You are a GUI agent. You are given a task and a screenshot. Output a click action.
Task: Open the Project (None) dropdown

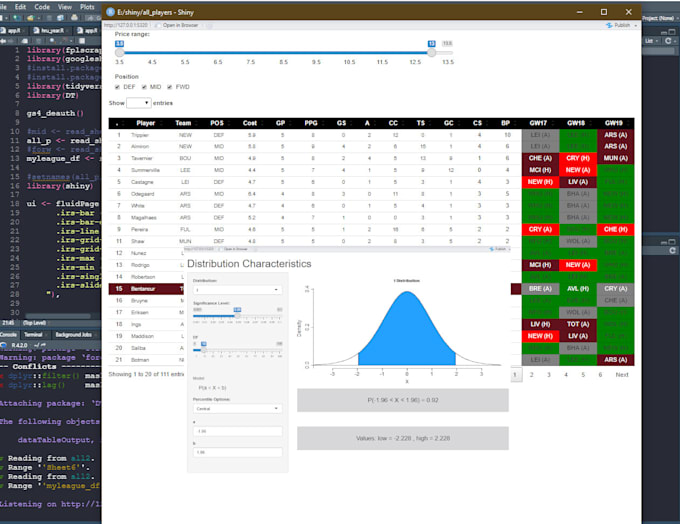660,18
